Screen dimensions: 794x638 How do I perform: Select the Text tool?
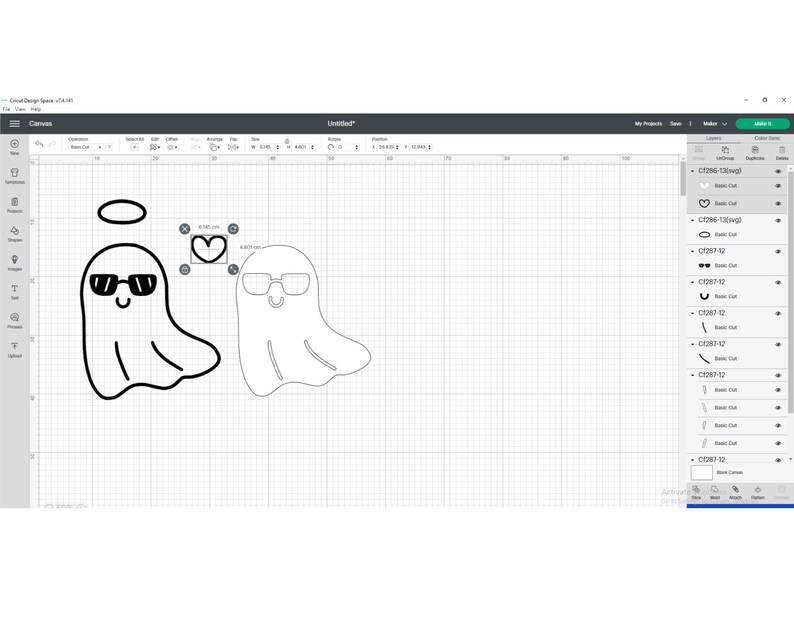pyautogui.click(x=15, y=291)
